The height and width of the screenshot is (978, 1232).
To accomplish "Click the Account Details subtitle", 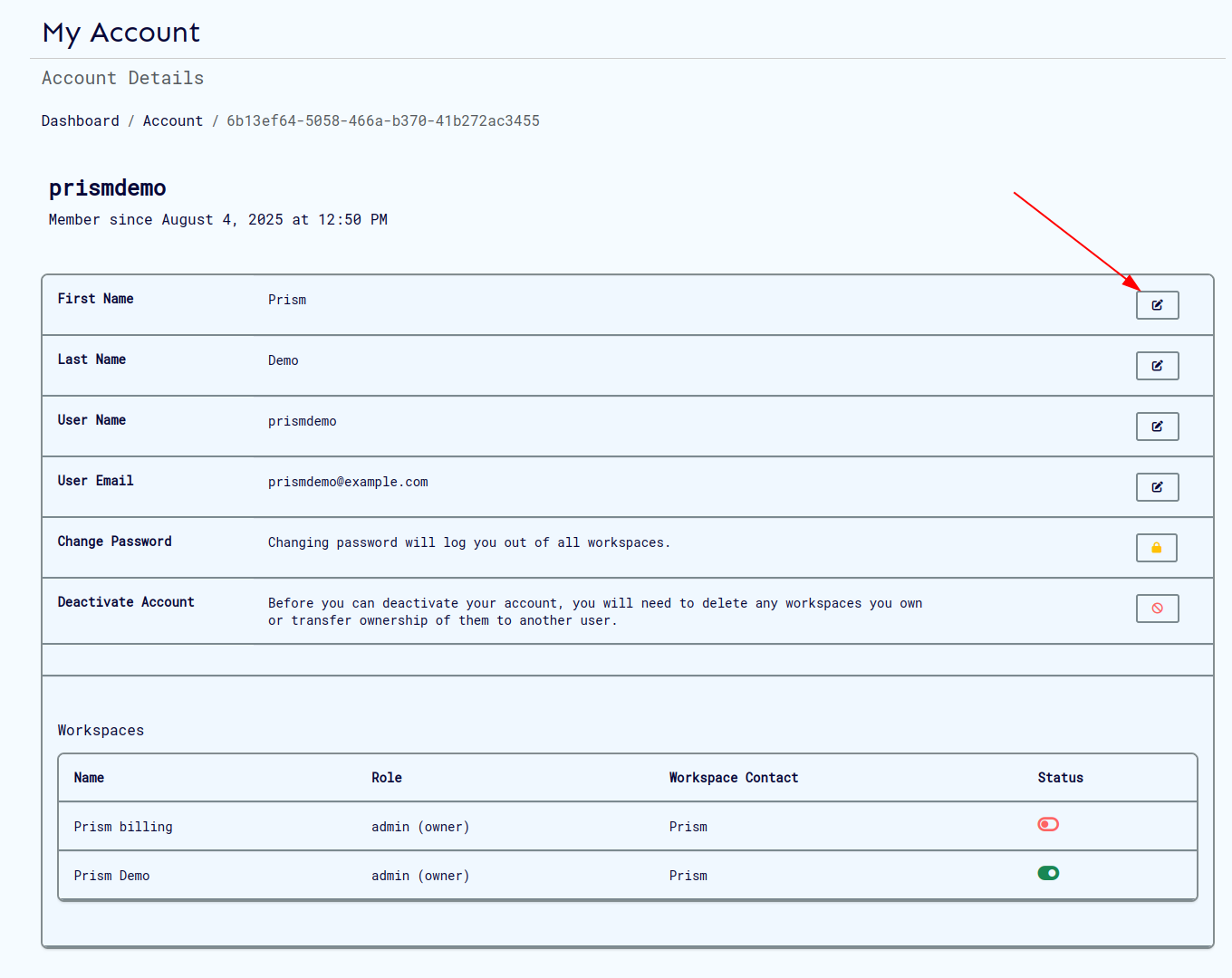I will click(x=123, y=78).
